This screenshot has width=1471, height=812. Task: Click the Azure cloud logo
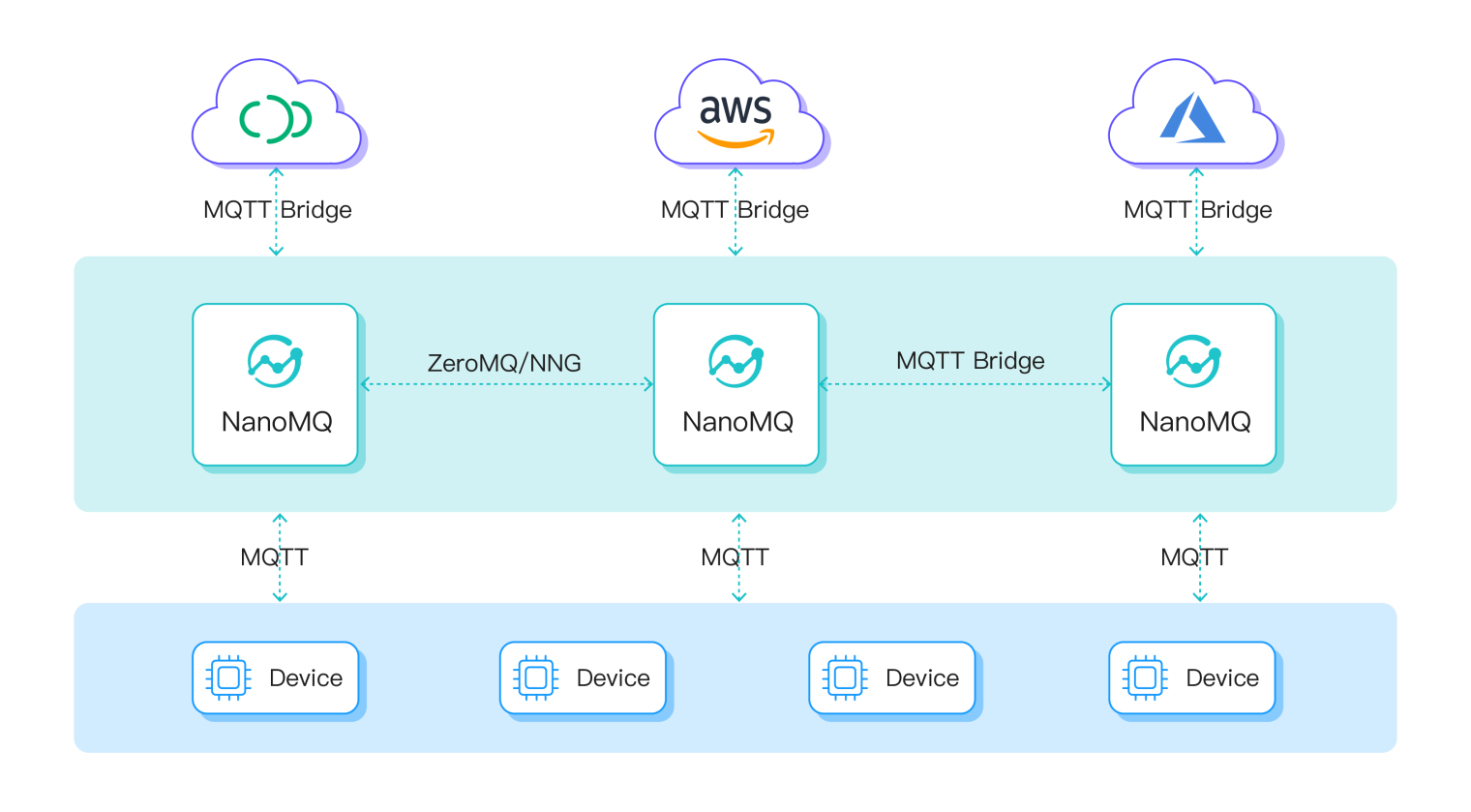tap(1192, 117)
